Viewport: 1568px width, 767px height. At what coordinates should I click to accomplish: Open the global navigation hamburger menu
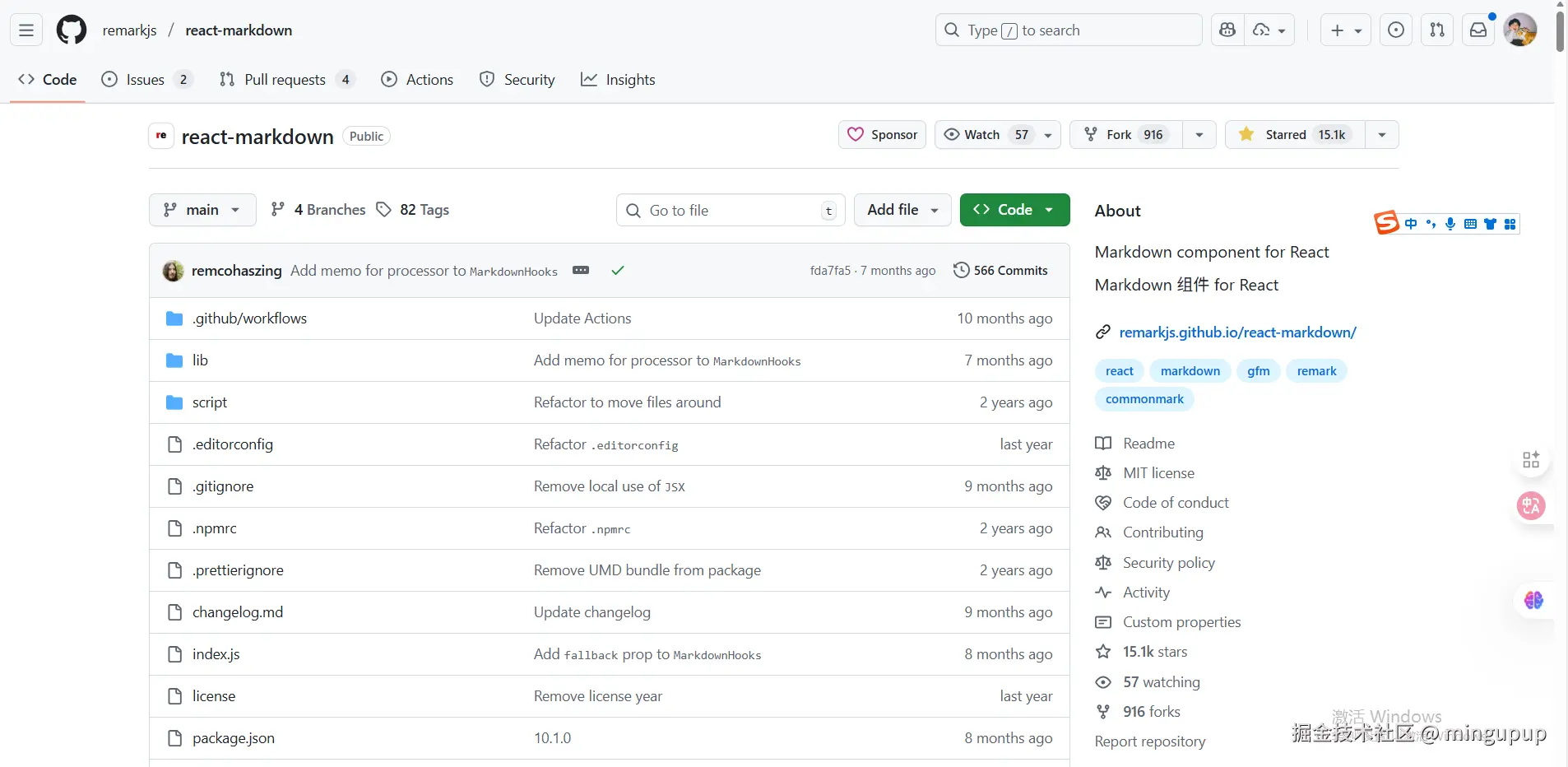click(26, 30)
